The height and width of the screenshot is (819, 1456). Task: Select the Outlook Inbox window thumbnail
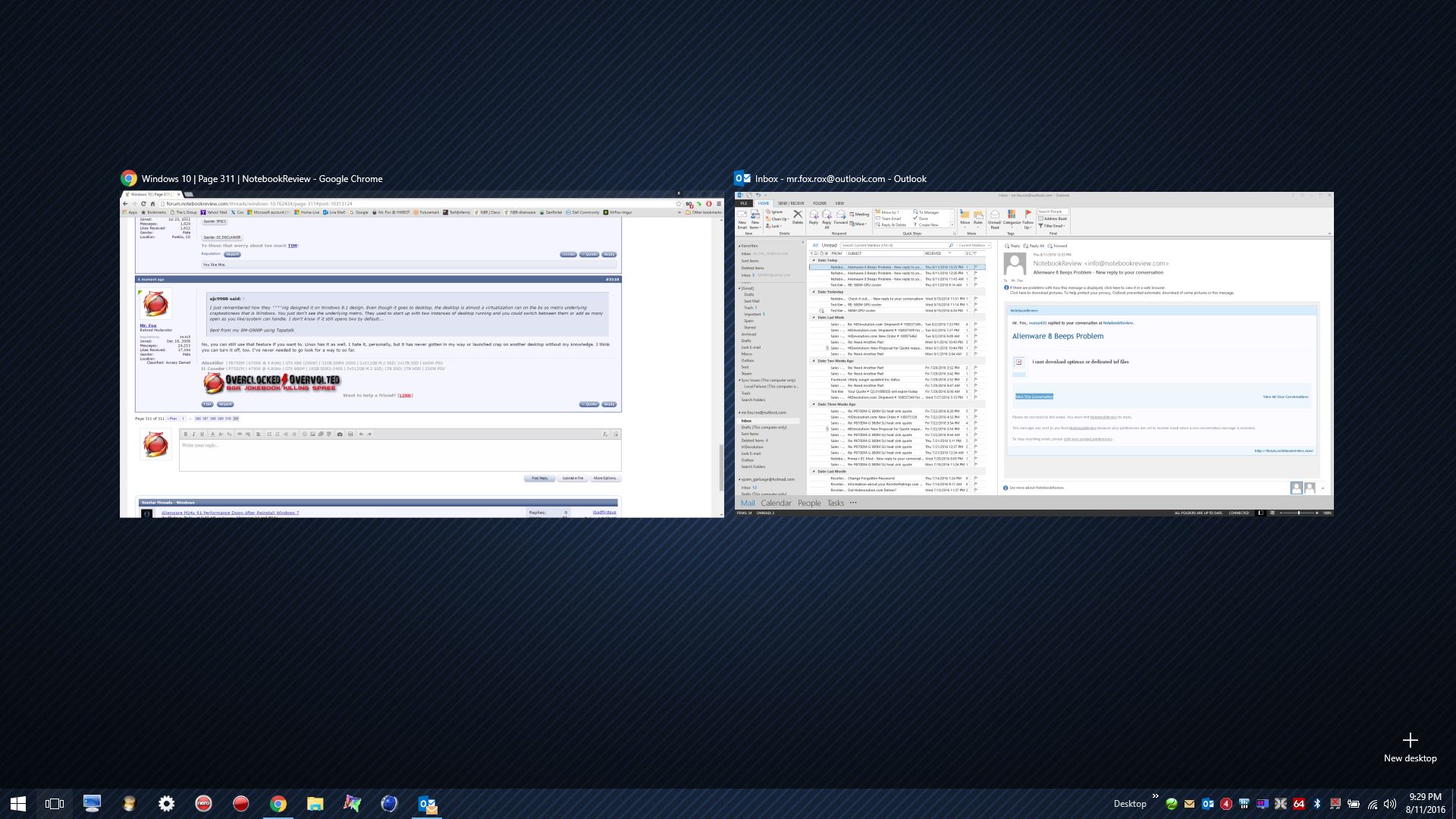pos(1034,354)
